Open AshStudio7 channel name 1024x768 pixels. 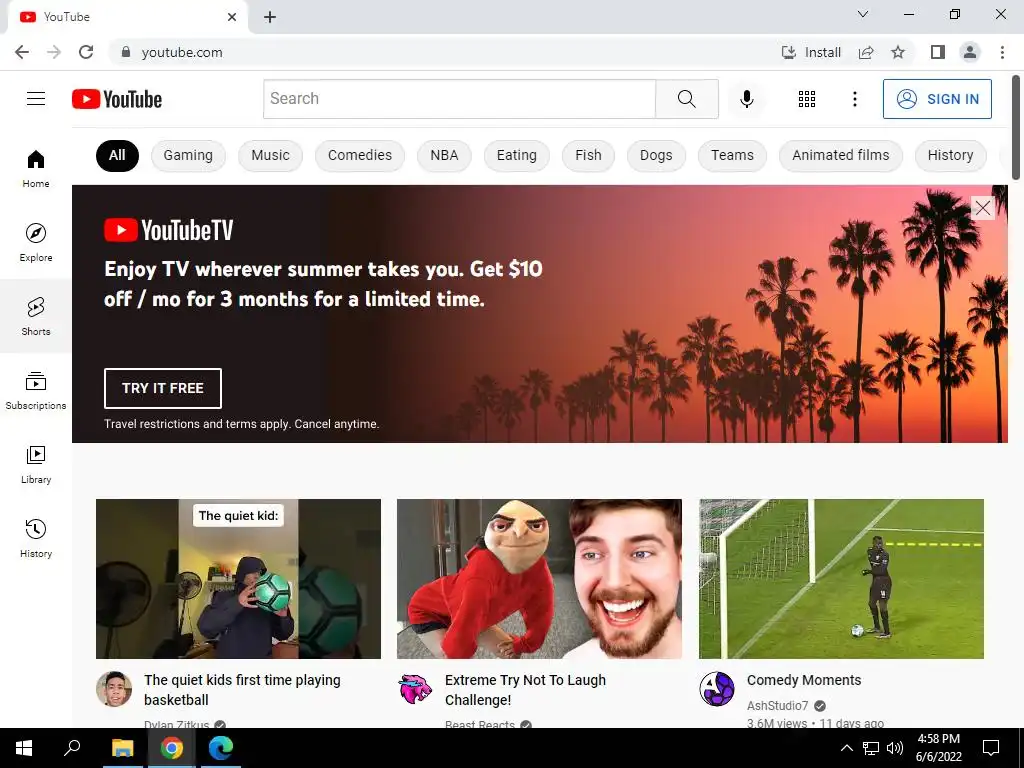[777, 706]
